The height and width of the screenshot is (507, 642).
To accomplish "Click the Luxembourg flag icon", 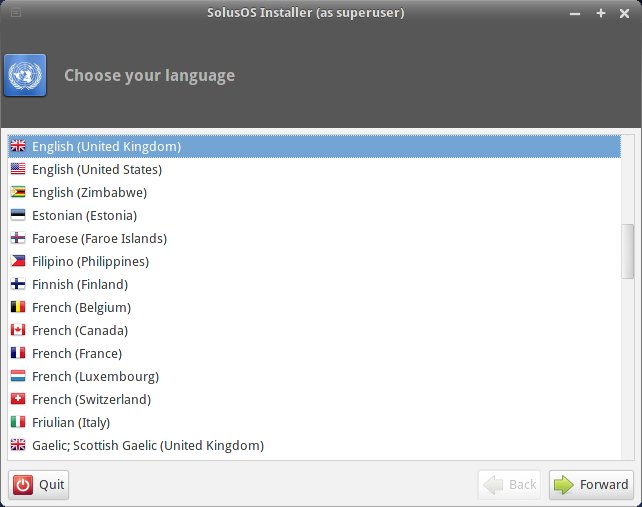I will click(18, 376).
